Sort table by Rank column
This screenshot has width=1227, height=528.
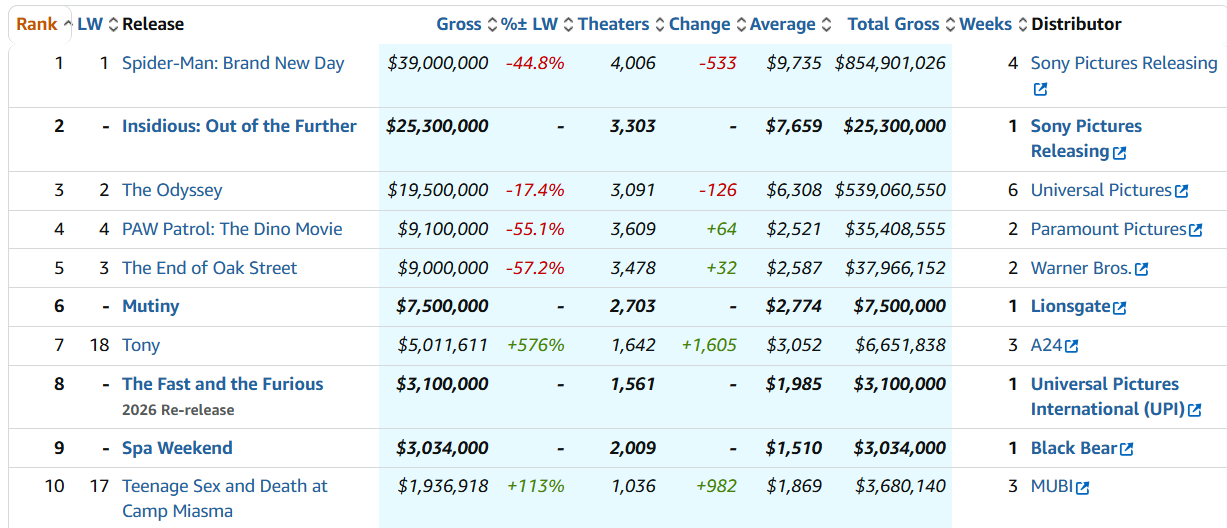coord(44,24)
